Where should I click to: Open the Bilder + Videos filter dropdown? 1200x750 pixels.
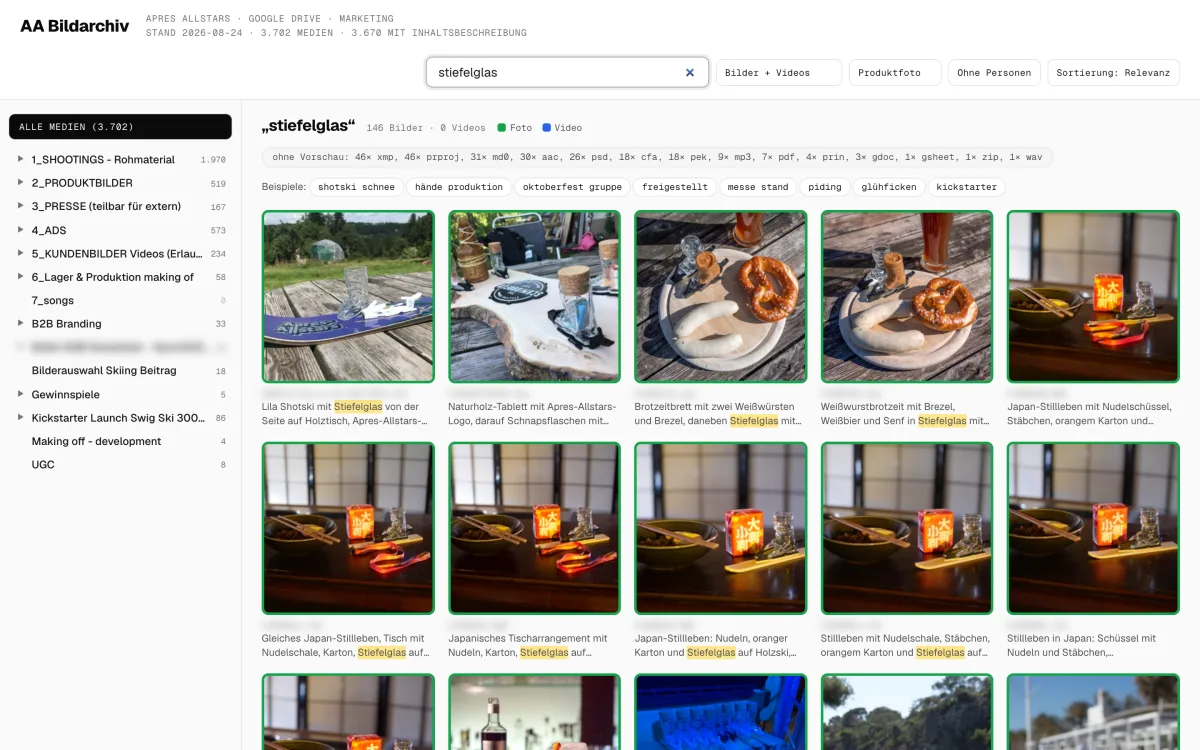[779, 73]
